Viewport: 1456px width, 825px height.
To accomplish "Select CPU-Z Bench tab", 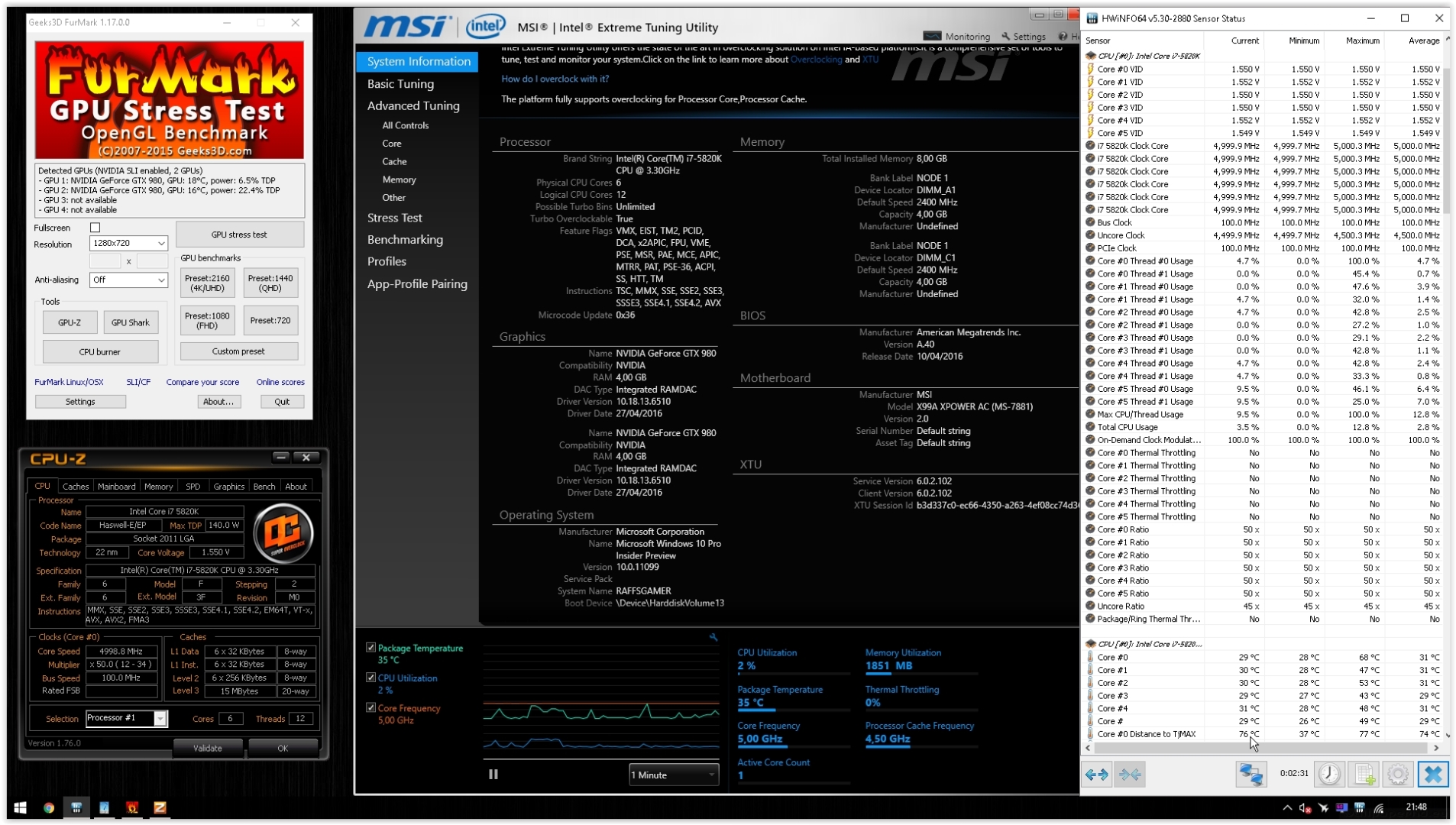I will click(264, 487).
